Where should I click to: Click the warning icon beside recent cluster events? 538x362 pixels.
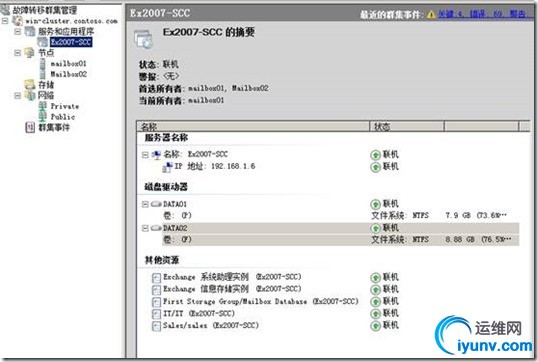(431, 14)
